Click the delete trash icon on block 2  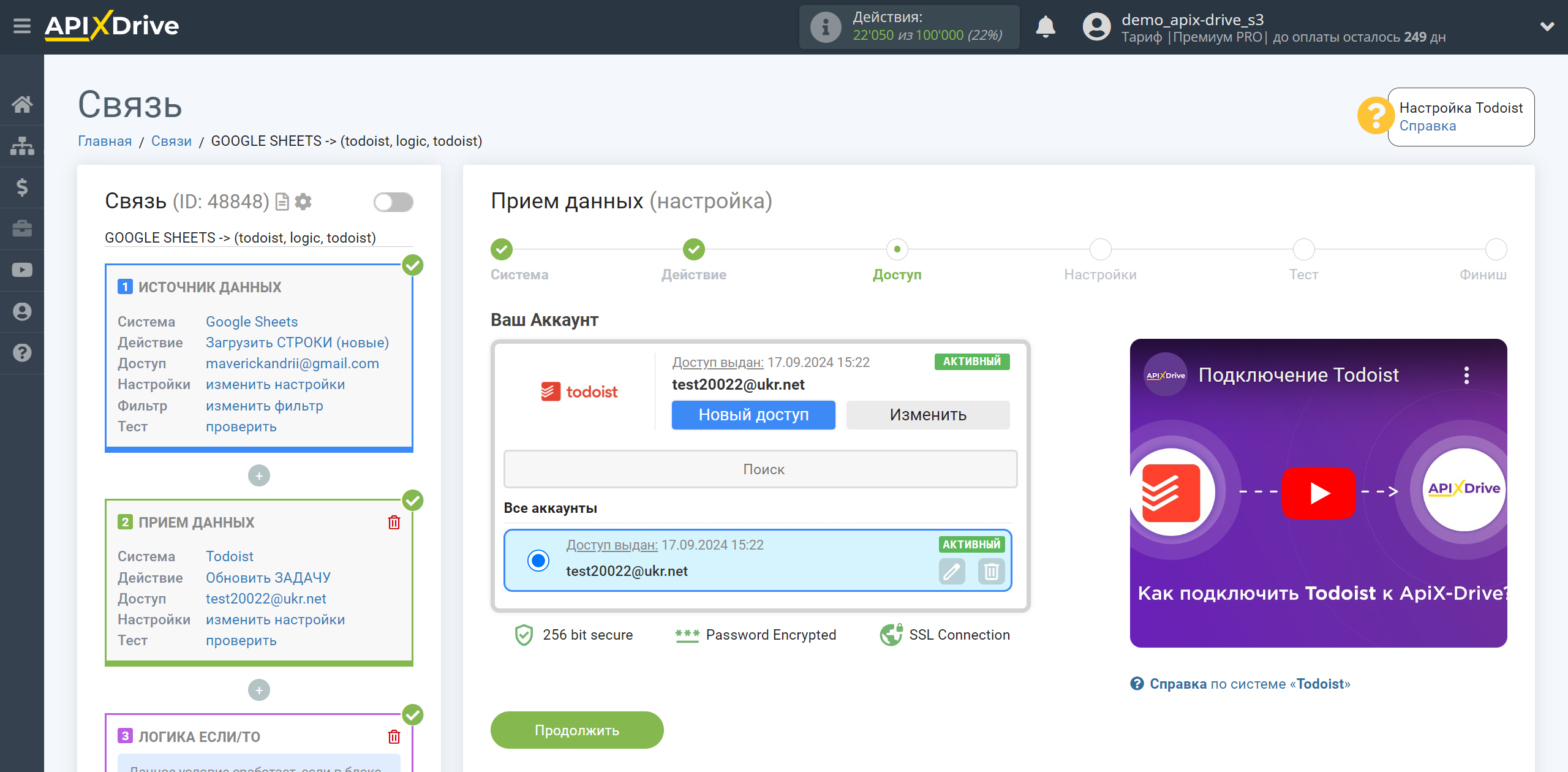click(x=395, y=521)
